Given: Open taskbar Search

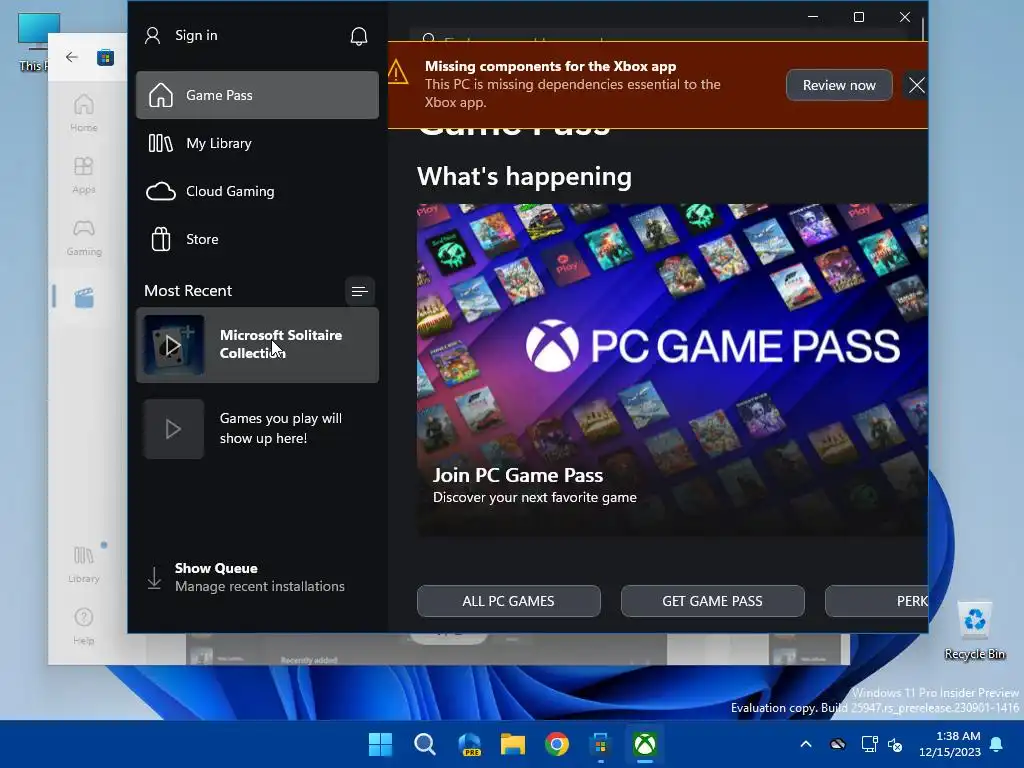Looking at the screenshot, I should 424,744.
